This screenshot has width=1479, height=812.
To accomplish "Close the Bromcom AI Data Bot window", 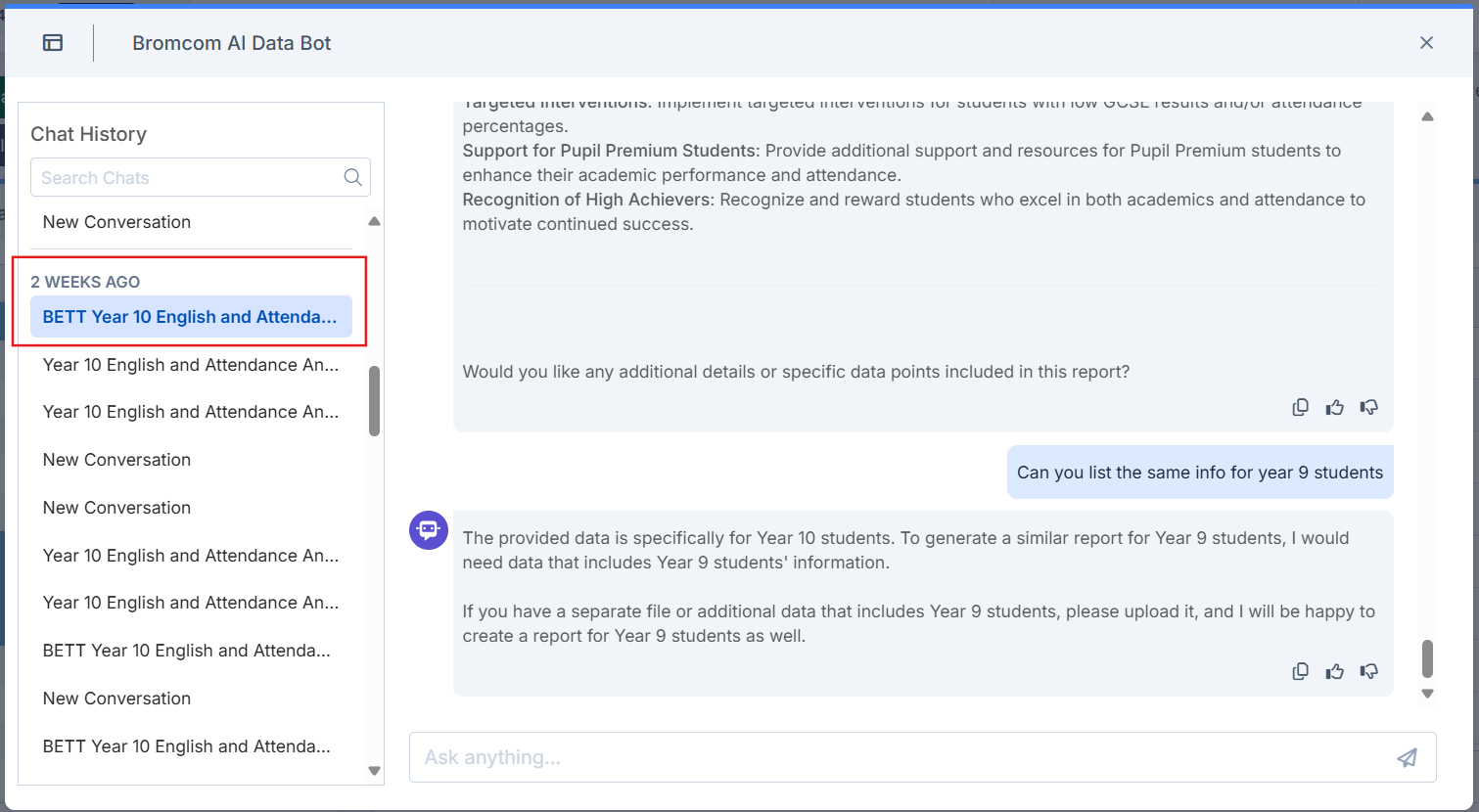I will 1426,42.
